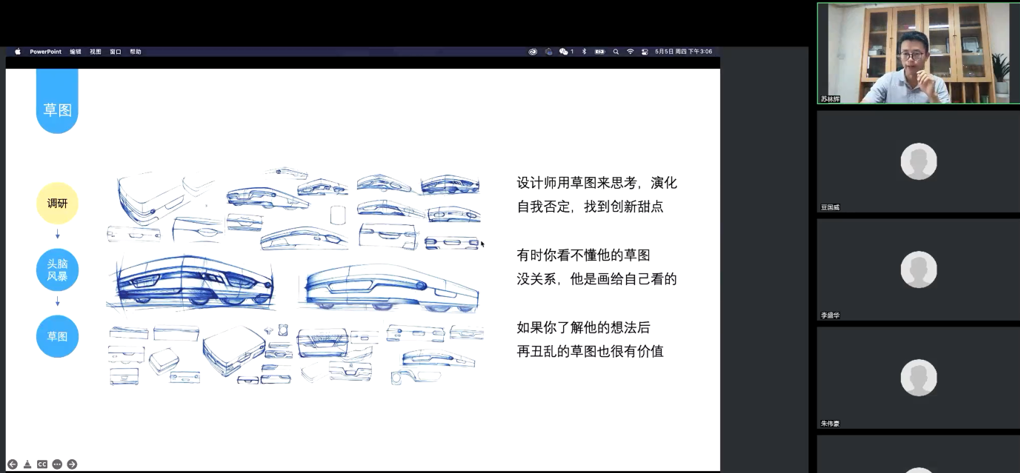
Task: Open the slideshow more options (…) button
Action: [57, 464]
